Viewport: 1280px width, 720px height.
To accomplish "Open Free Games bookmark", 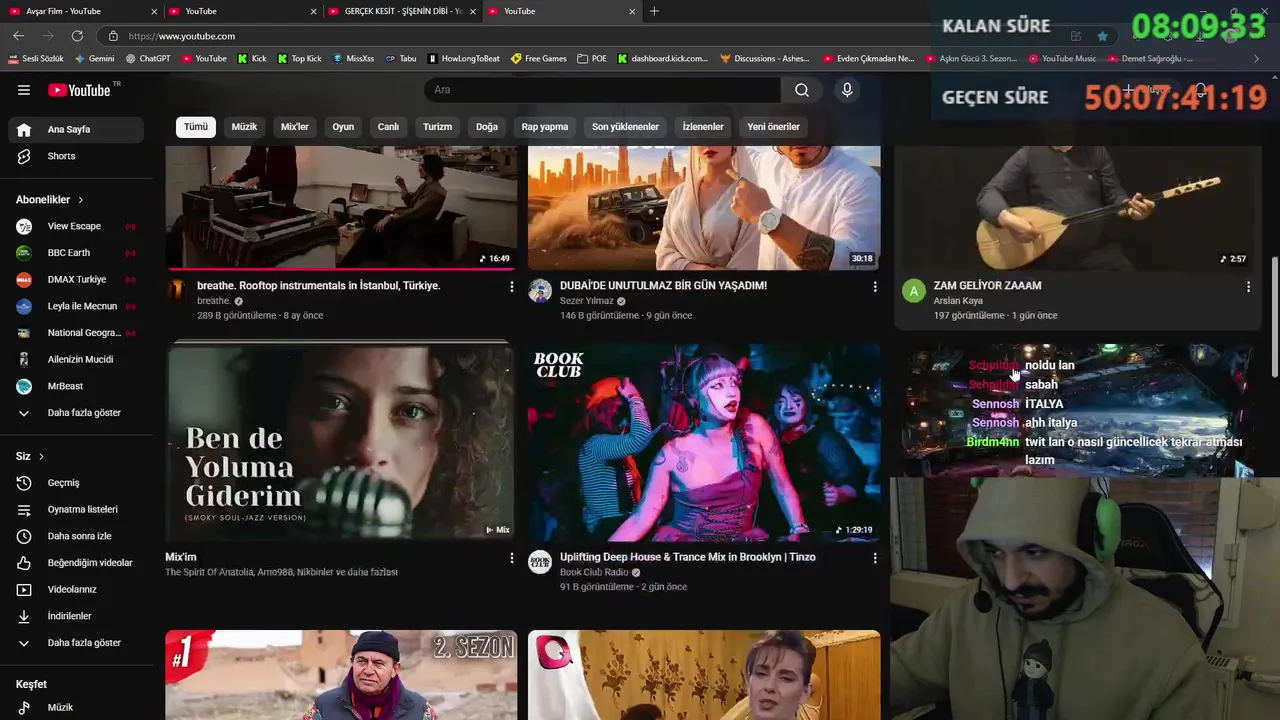I will 539,59.
